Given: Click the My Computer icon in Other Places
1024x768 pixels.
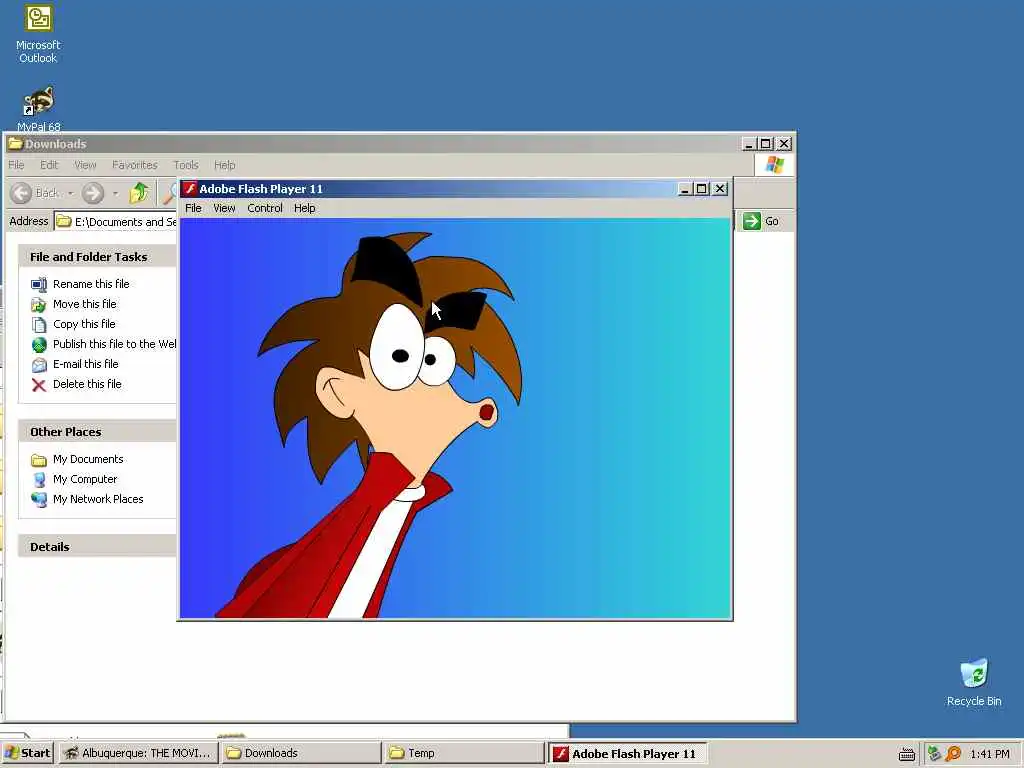Looking at the screenshot, I should [x=39, y=479].
